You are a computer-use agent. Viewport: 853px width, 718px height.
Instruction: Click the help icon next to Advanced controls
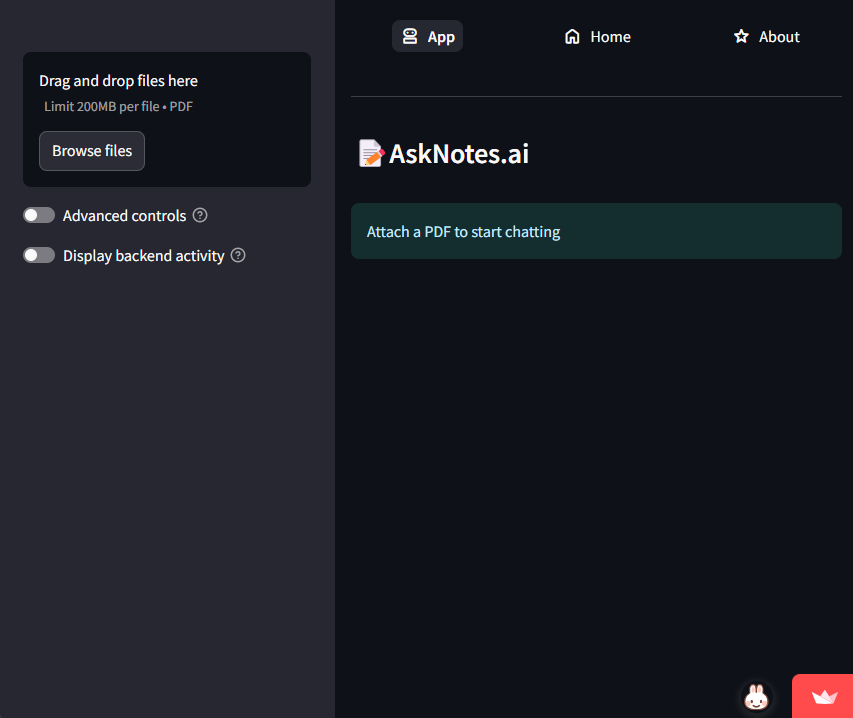pos(200,216)
